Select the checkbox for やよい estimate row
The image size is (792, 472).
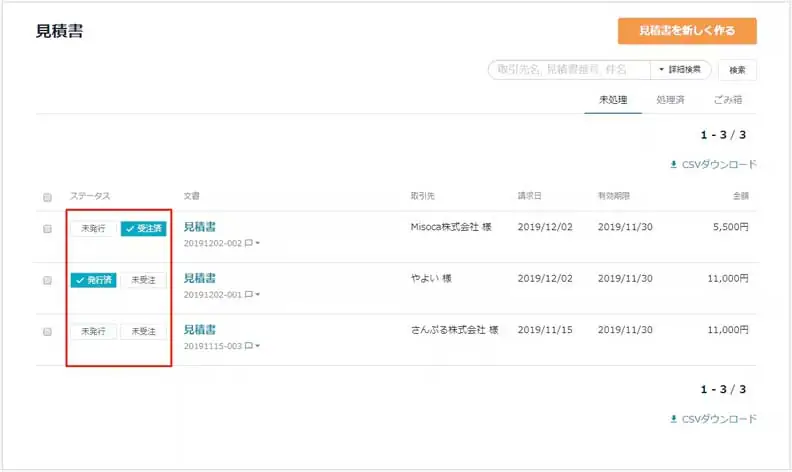[x=47, y=280]
